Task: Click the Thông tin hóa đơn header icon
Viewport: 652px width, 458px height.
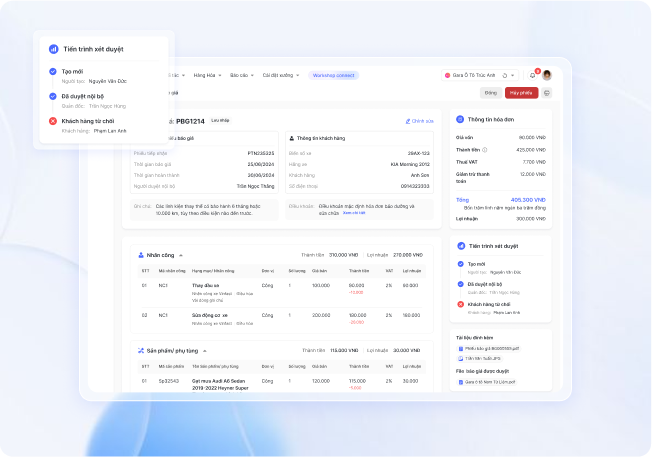Action: point(460,120)
